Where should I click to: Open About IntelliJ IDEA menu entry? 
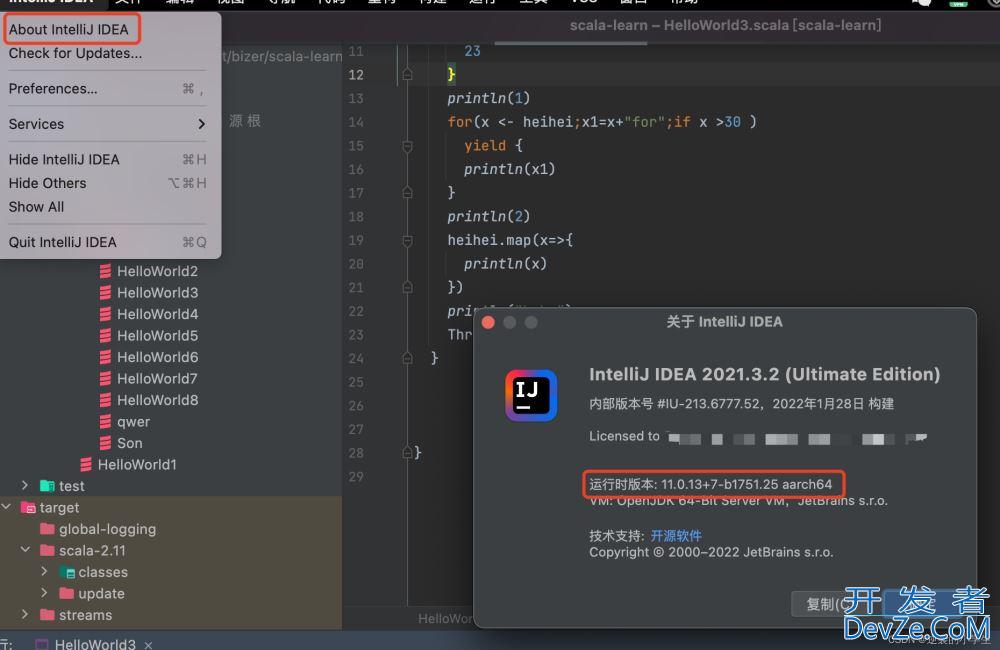[x=69, y=29]
